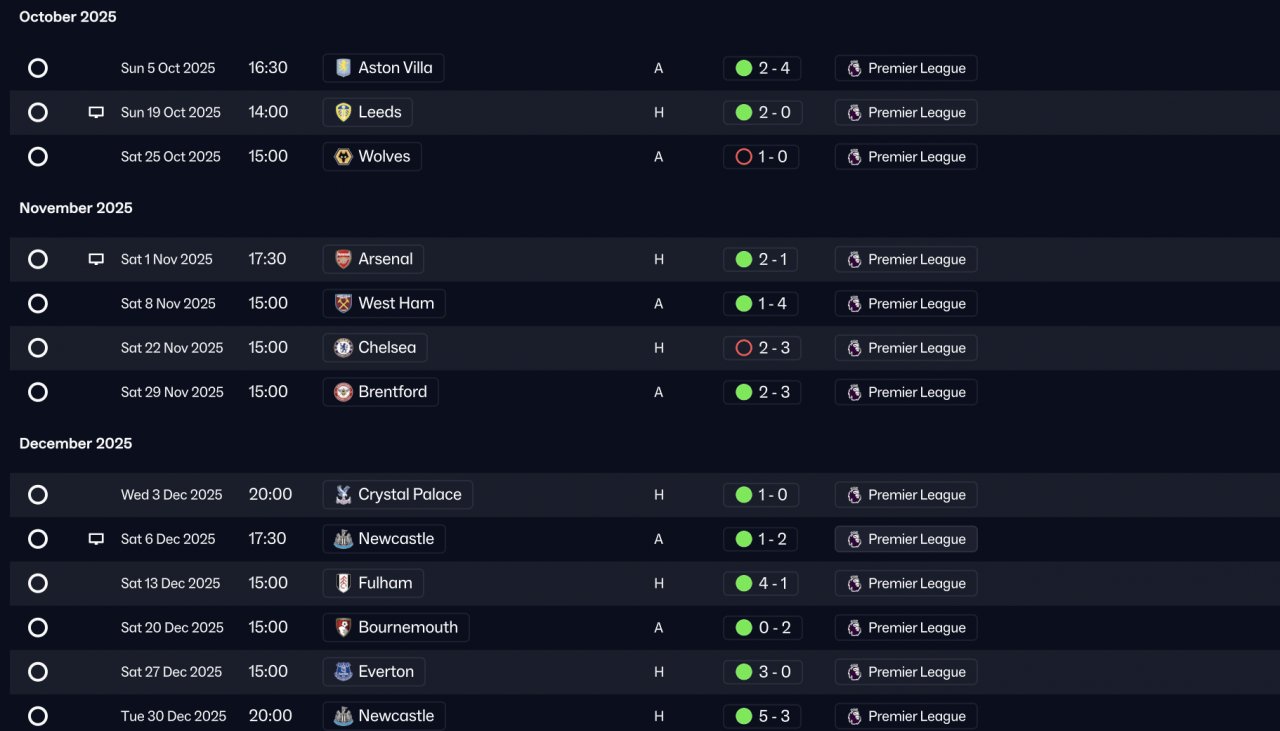
Task: Open the 2 - 4 result against Aston Villa
Action: pos(761,68)
